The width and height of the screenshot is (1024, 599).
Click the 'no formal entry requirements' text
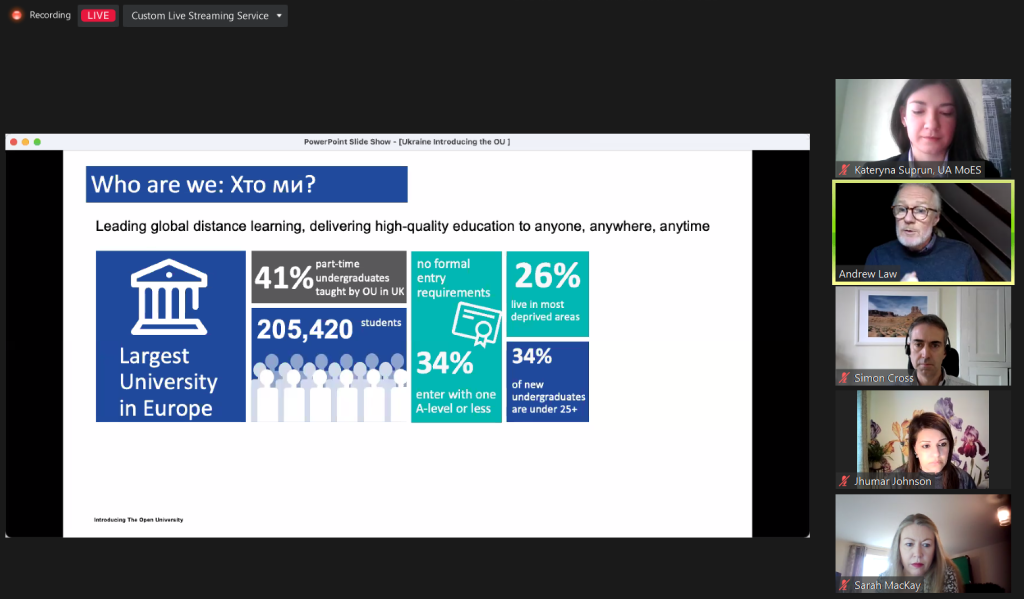[x=453, y=278]
